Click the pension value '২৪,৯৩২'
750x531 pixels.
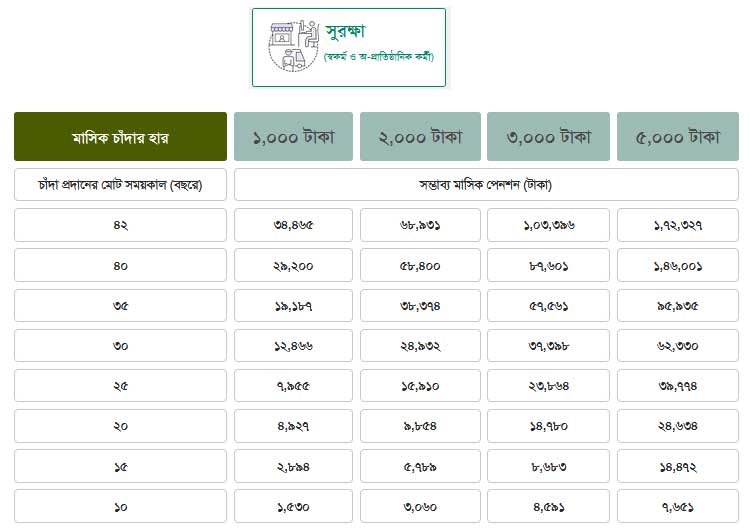pyautogui.click(x=420, y=345)
